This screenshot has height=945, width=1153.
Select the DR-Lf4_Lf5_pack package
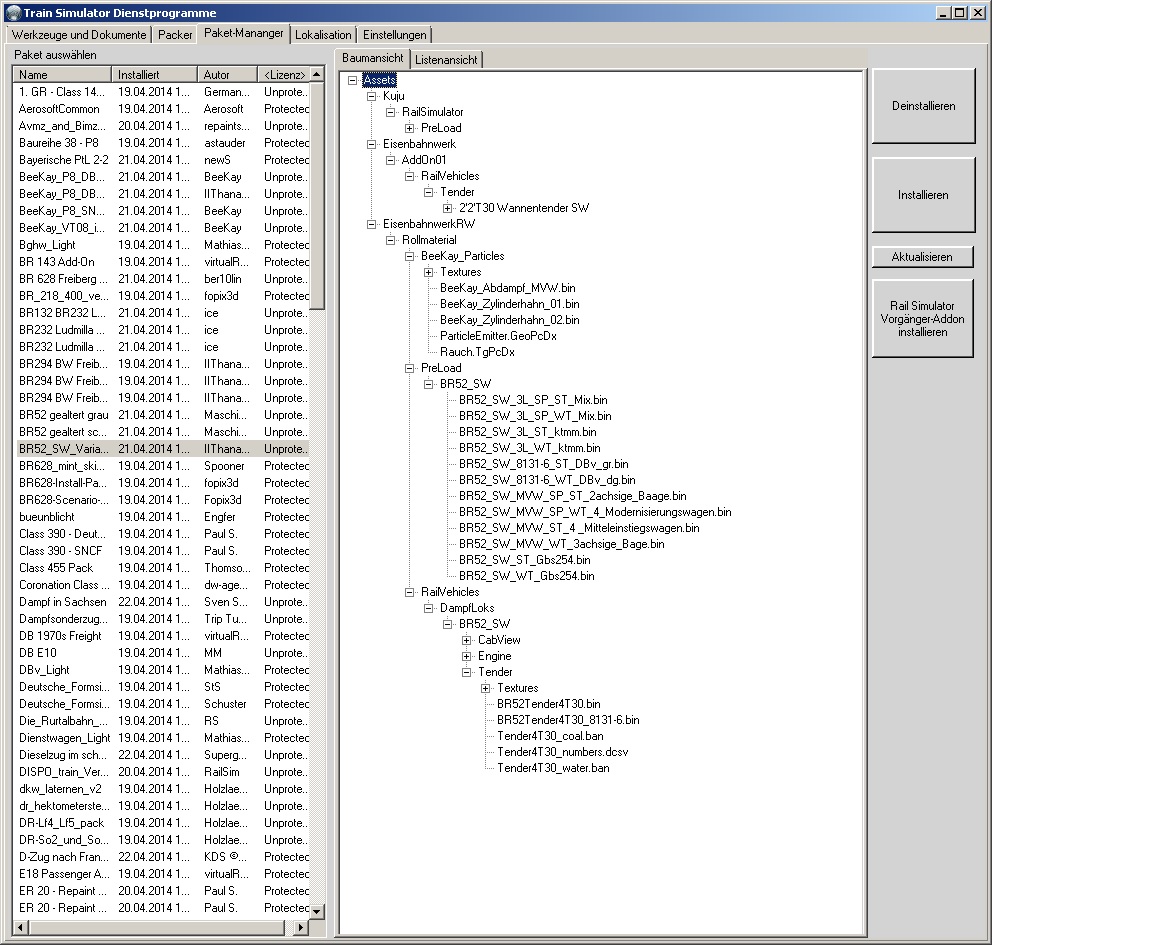coord(163,823)
